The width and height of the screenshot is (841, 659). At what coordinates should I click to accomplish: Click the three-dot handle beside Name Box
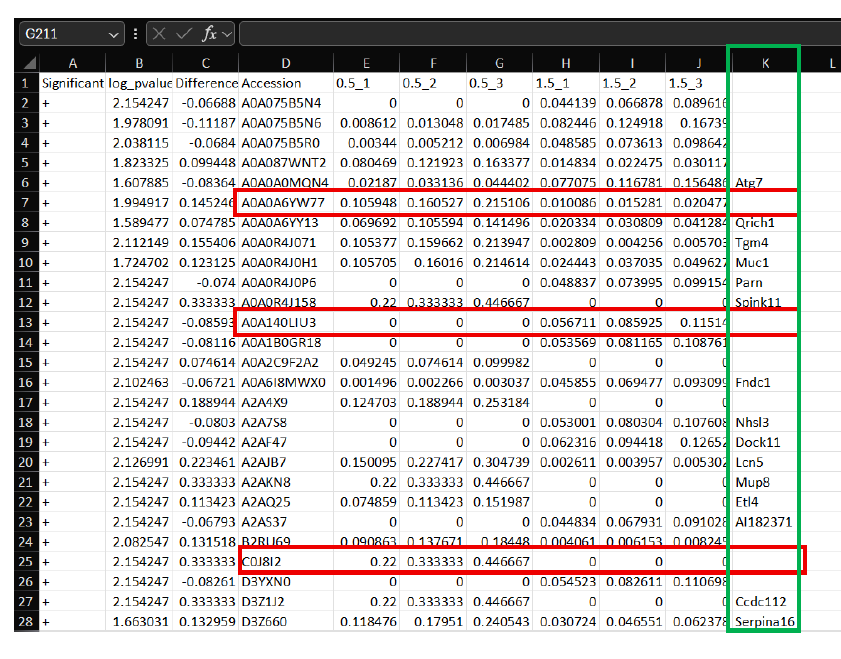tap(136, 34)
